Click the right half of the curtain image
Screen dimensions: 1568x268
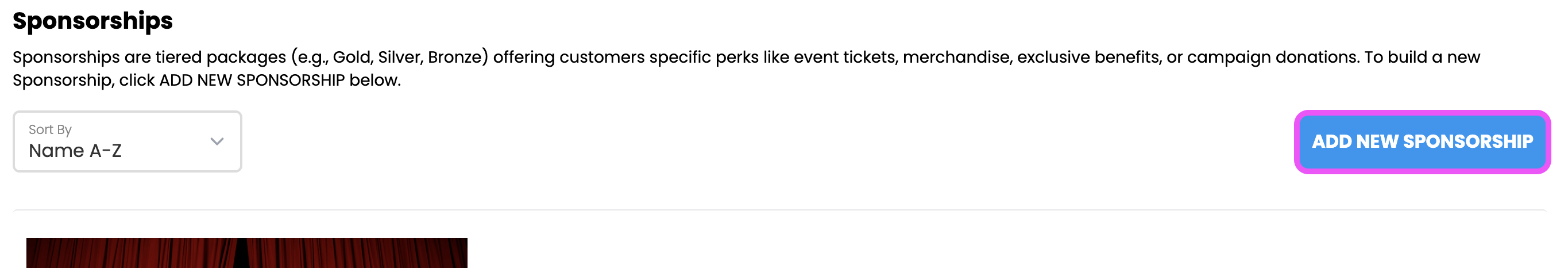click(x=358, y=253)
